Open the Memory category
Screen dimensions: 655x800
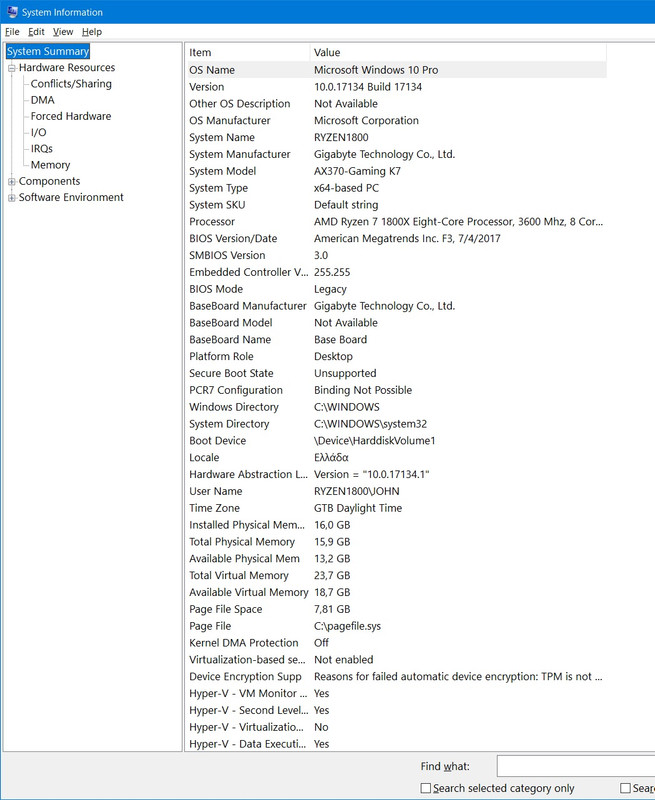pos(51,165)
